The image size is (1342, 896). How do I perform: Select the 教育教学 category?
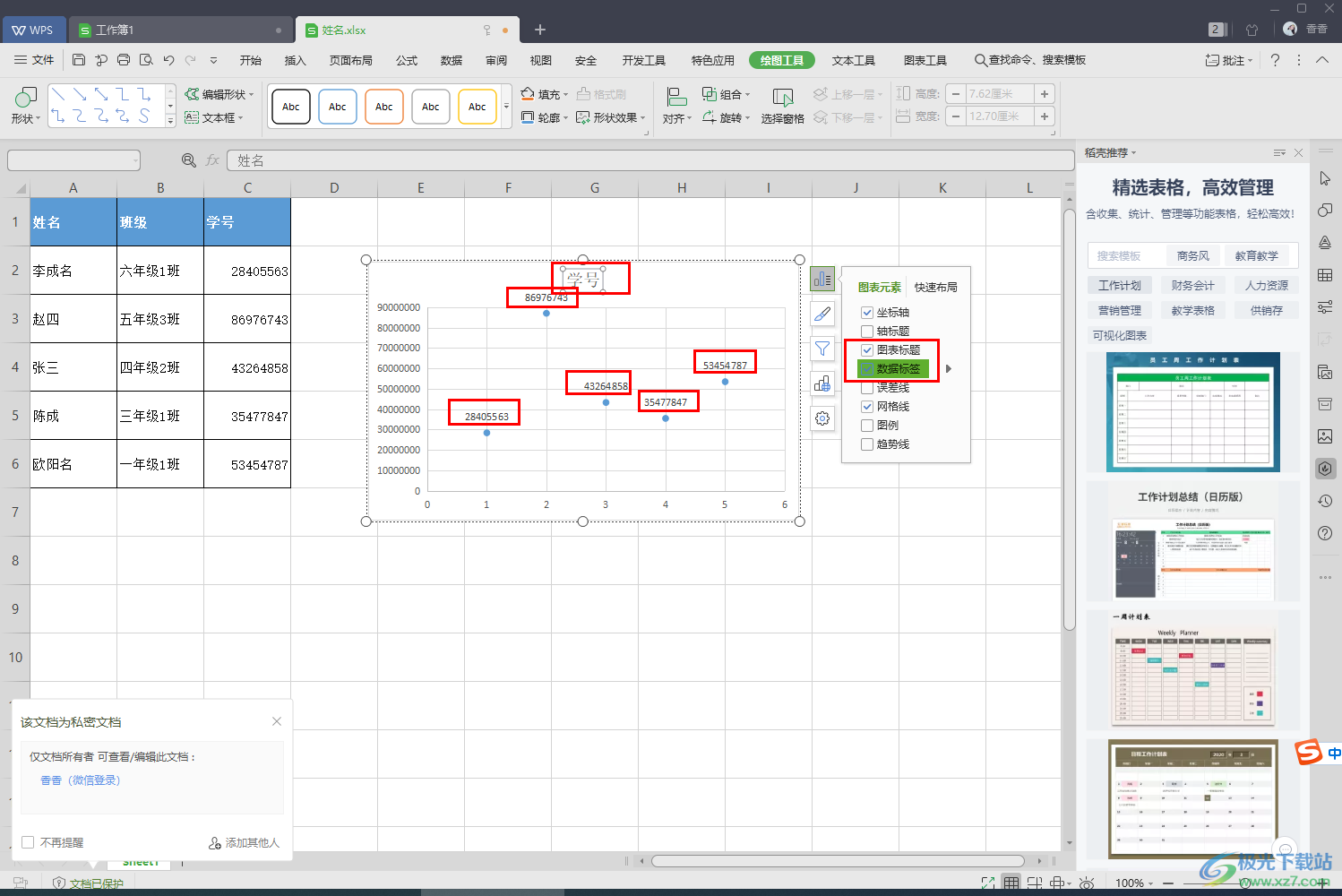1257,256
